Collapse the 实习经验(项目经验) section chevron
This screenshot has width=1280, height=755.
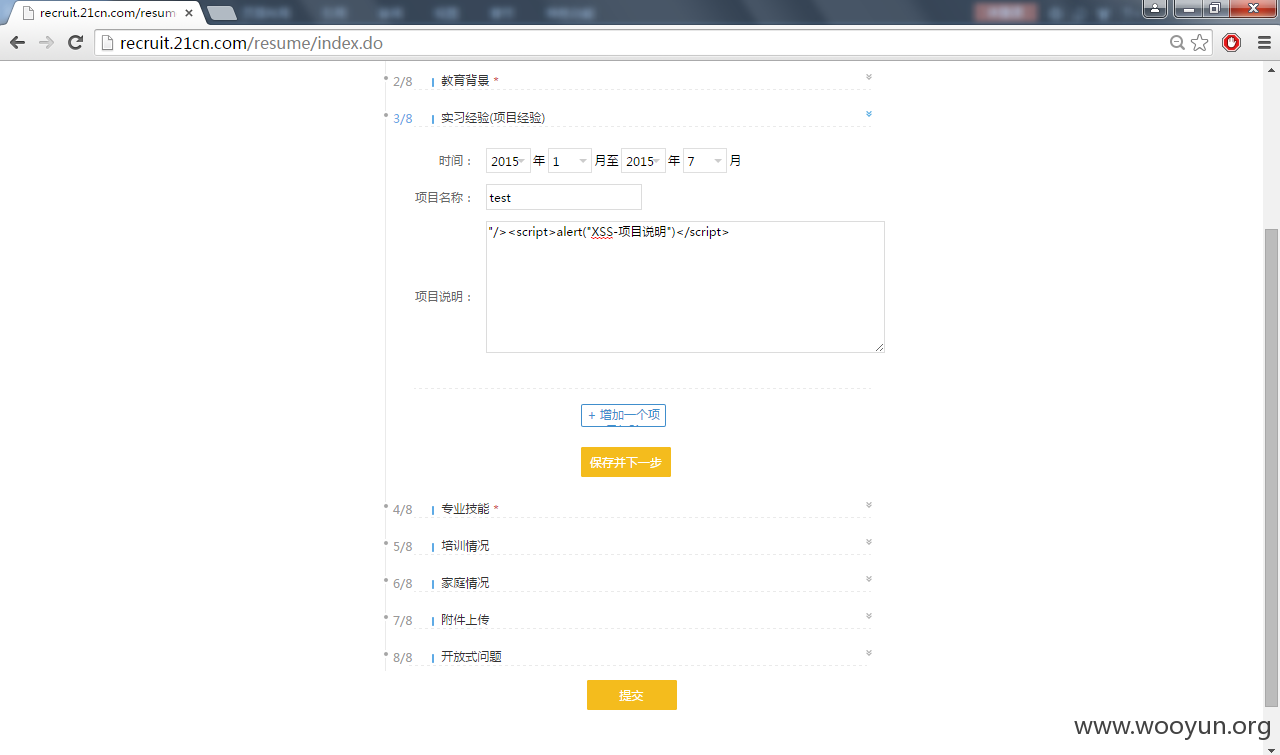(x=868, y=113)
